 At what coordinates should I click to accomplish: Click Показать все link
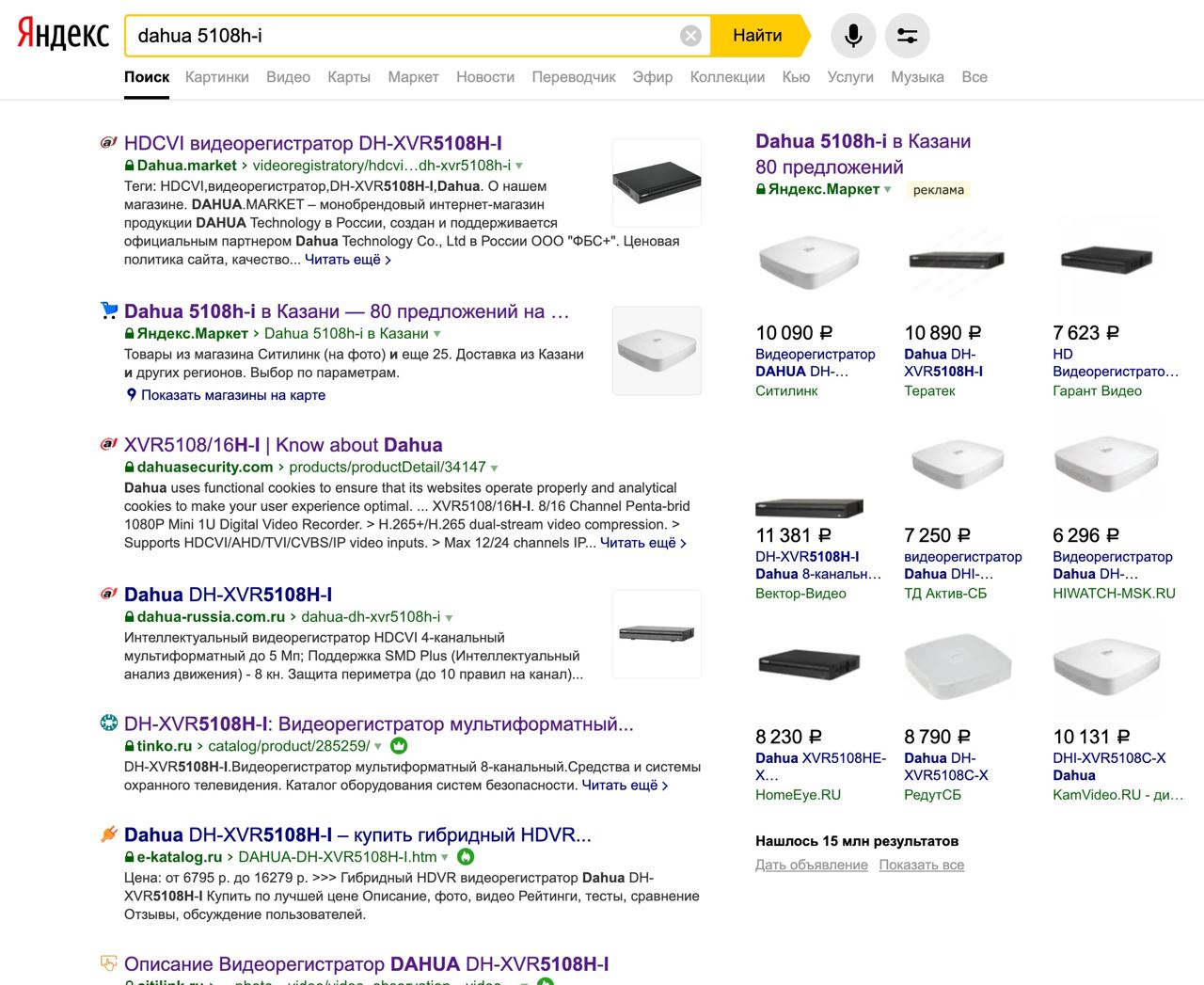point(922,865)
